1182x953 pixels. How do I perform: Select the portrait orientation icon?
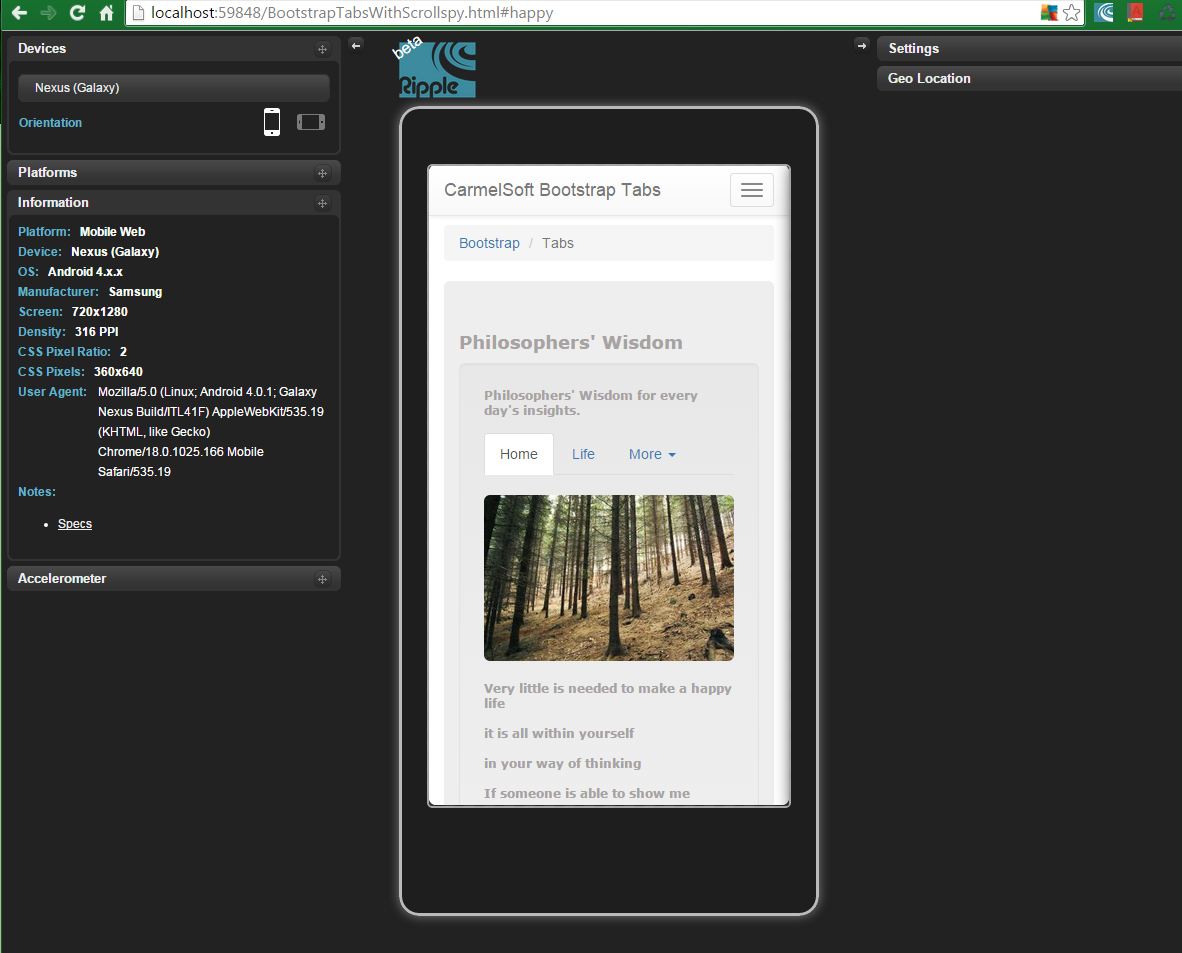click(x=271, y=121)
